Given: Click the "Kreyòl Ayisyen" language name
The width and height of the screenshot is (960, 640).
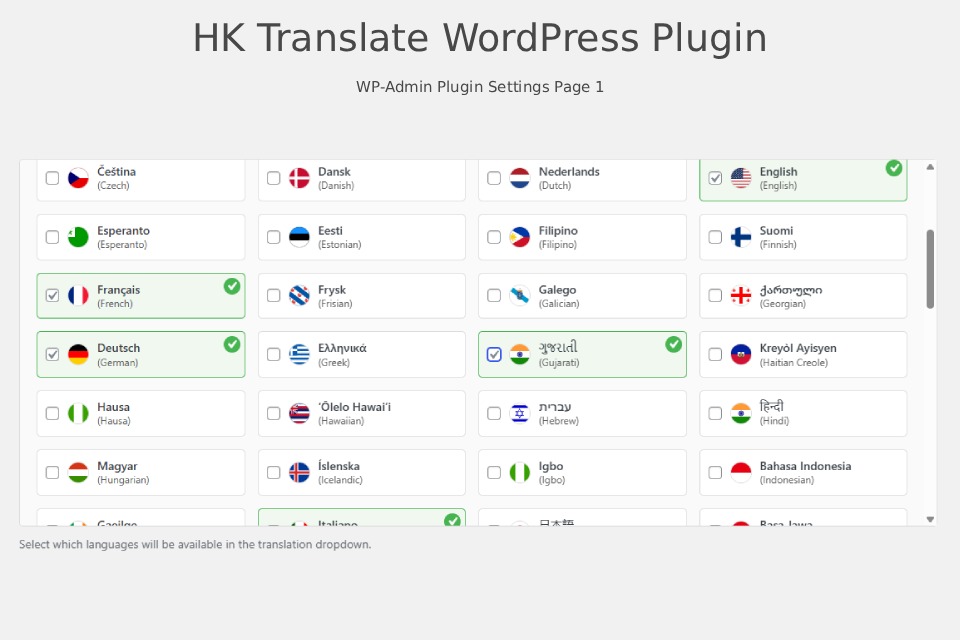Looking at the screenshot, I should pyautogui.click(x=798, y=348).
